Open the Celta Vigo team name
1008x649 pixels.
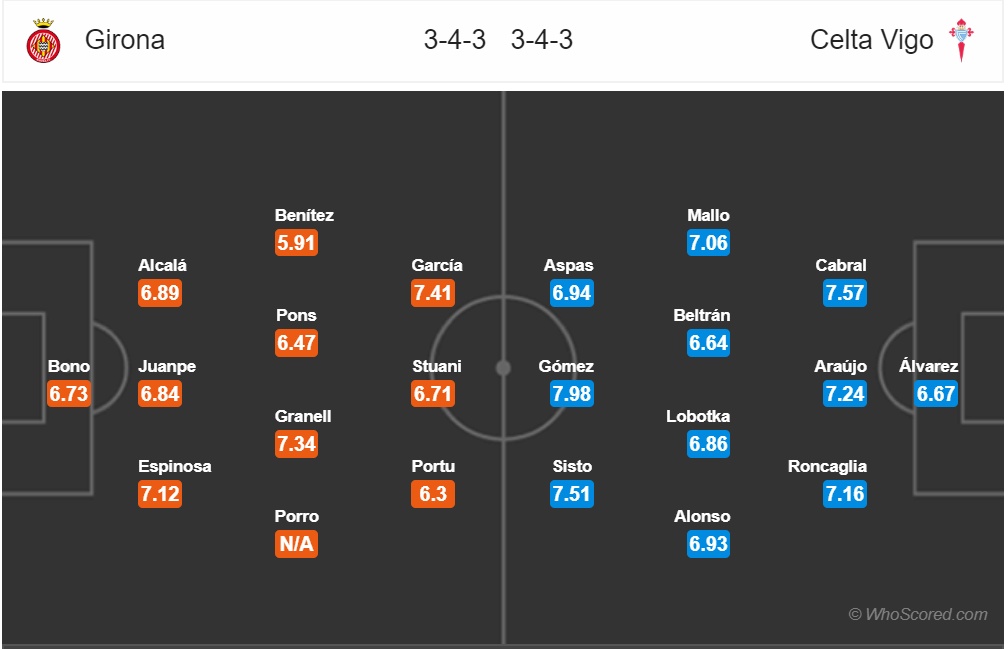pyautogui.click(x=871, y=40)
